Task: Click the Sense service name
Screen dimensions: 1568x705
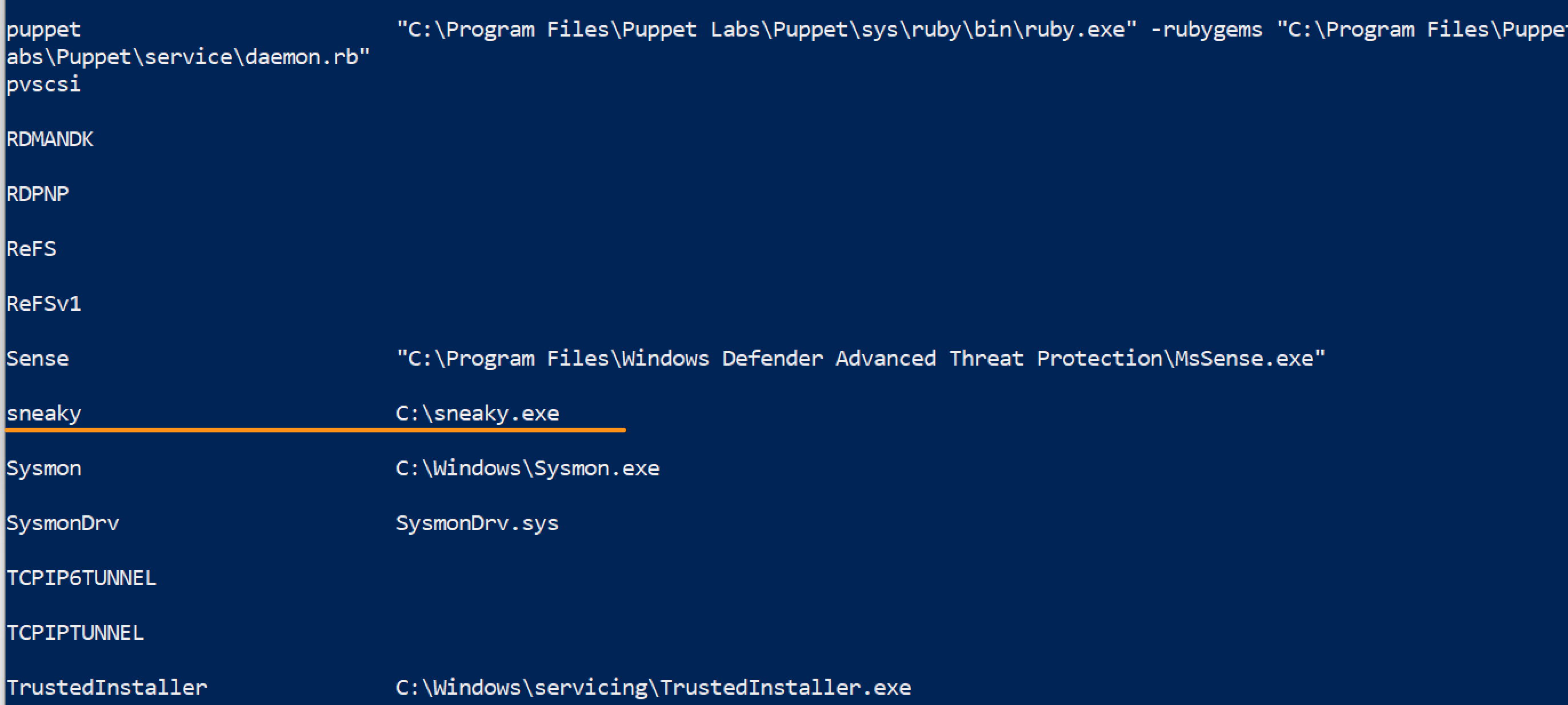Action: 38,359
